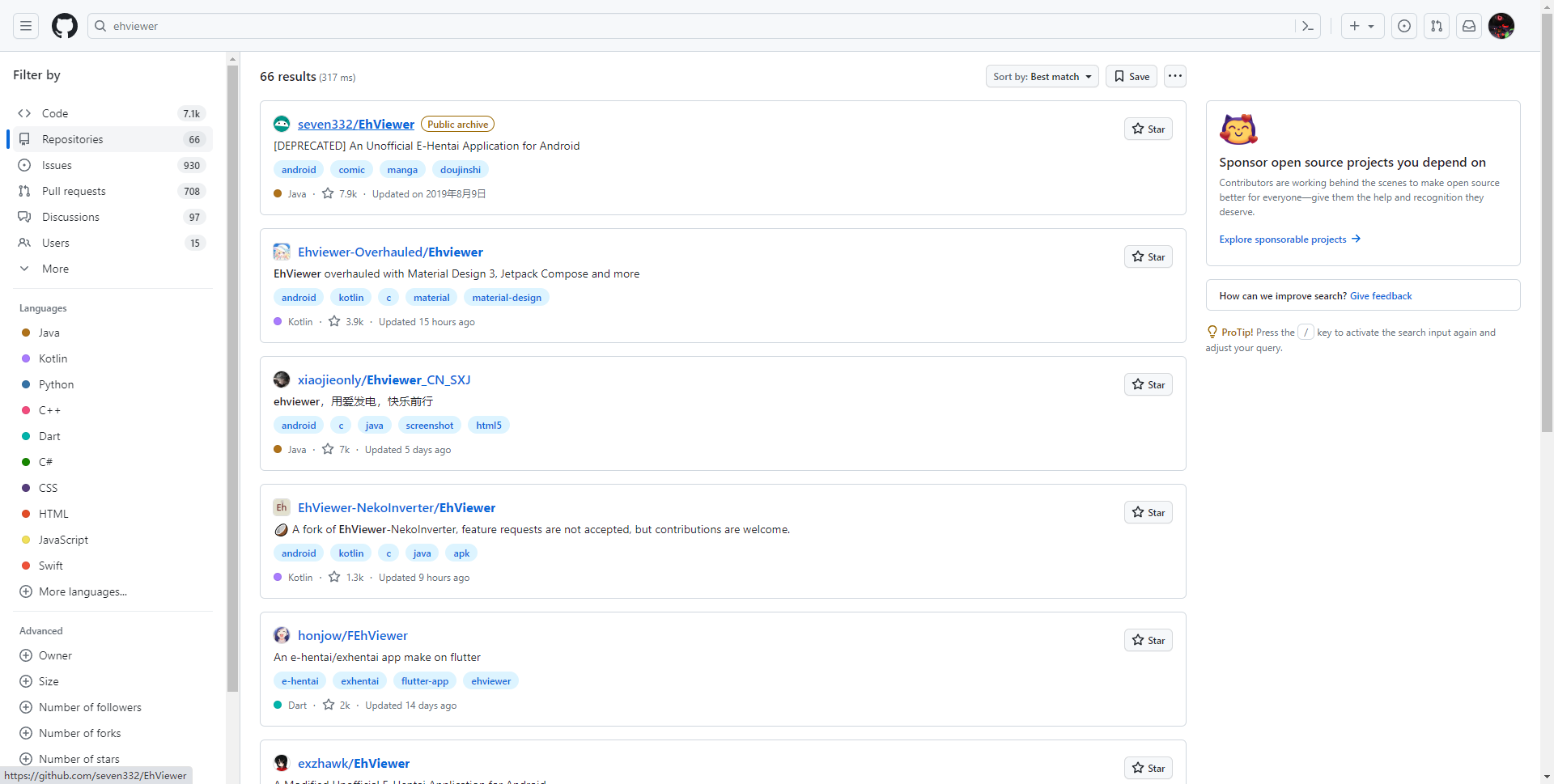1554x784 pixels.
Task: Select the flutter-app topic tag
Action: point(425,681)
